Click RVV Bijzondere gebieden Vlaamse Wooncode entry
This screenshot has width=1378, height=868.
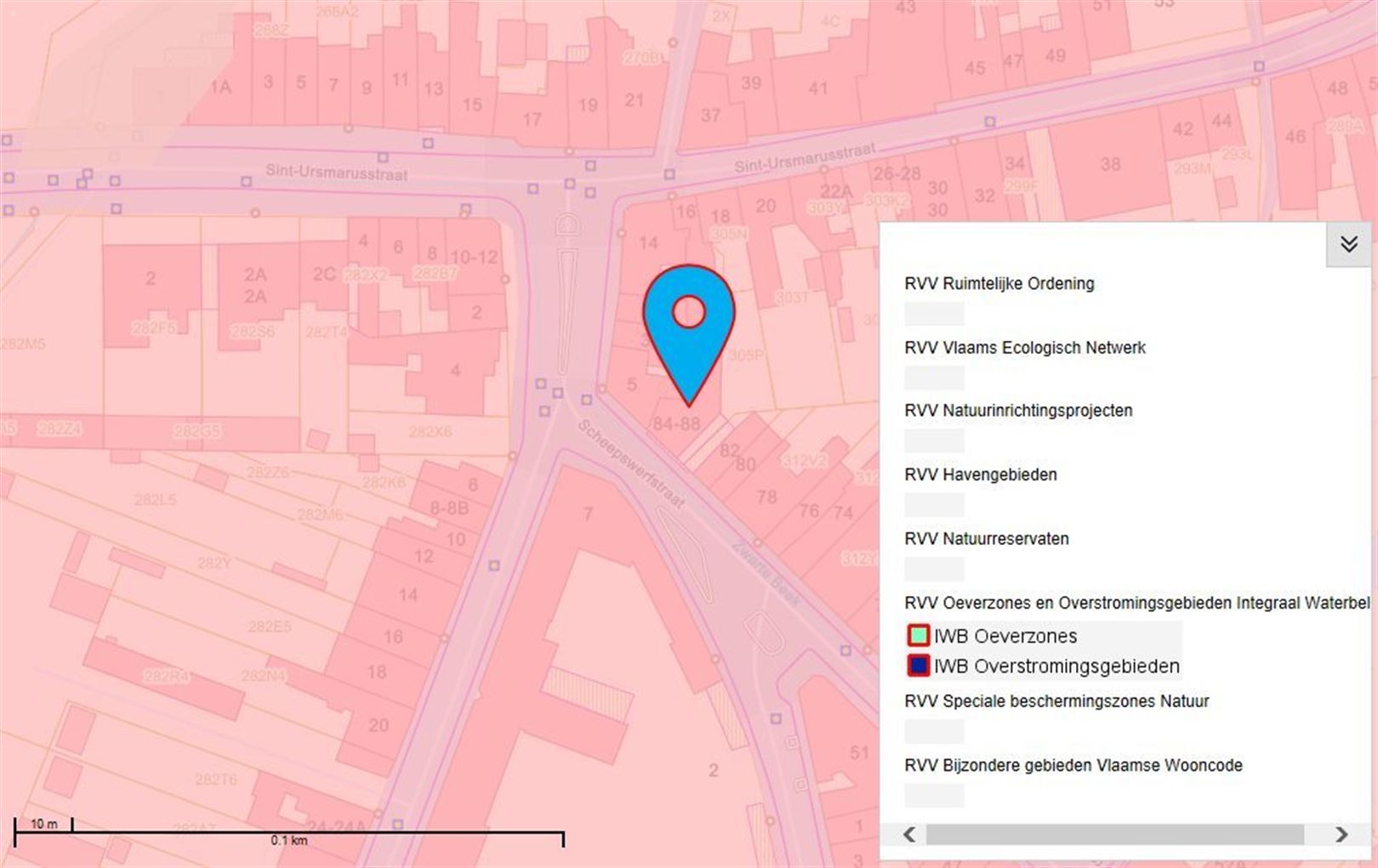(1073, 765)
